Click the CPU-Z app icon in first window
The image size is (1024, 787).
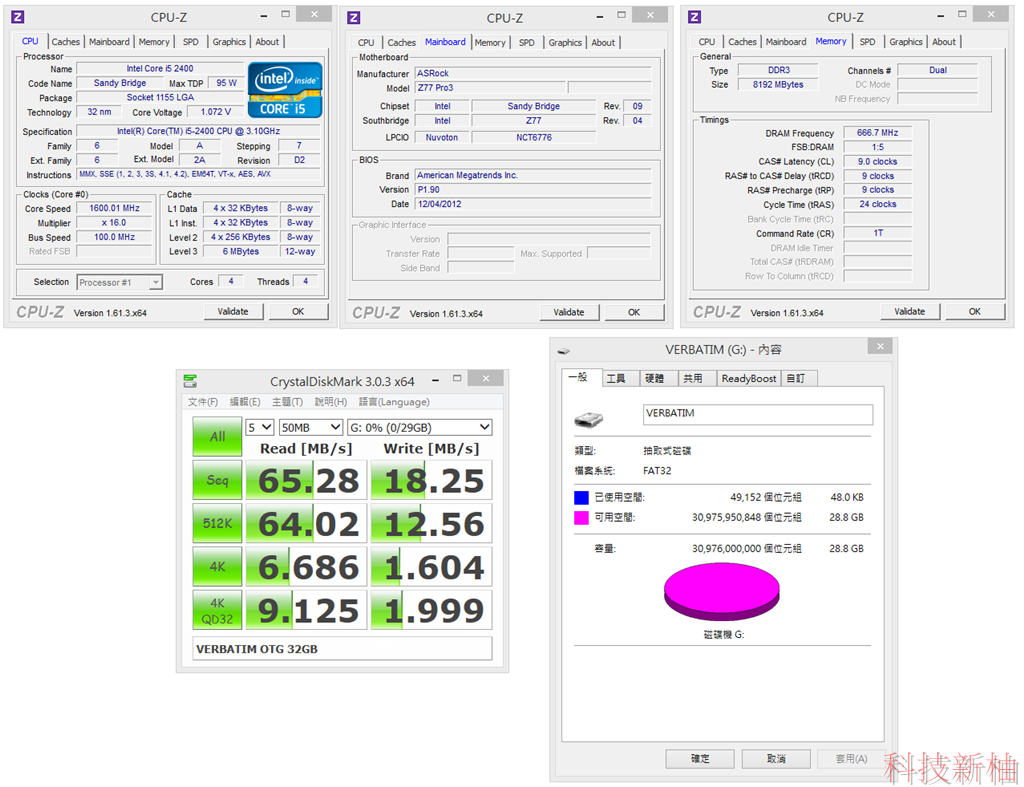pyautogui.click(x=18, y=17)
